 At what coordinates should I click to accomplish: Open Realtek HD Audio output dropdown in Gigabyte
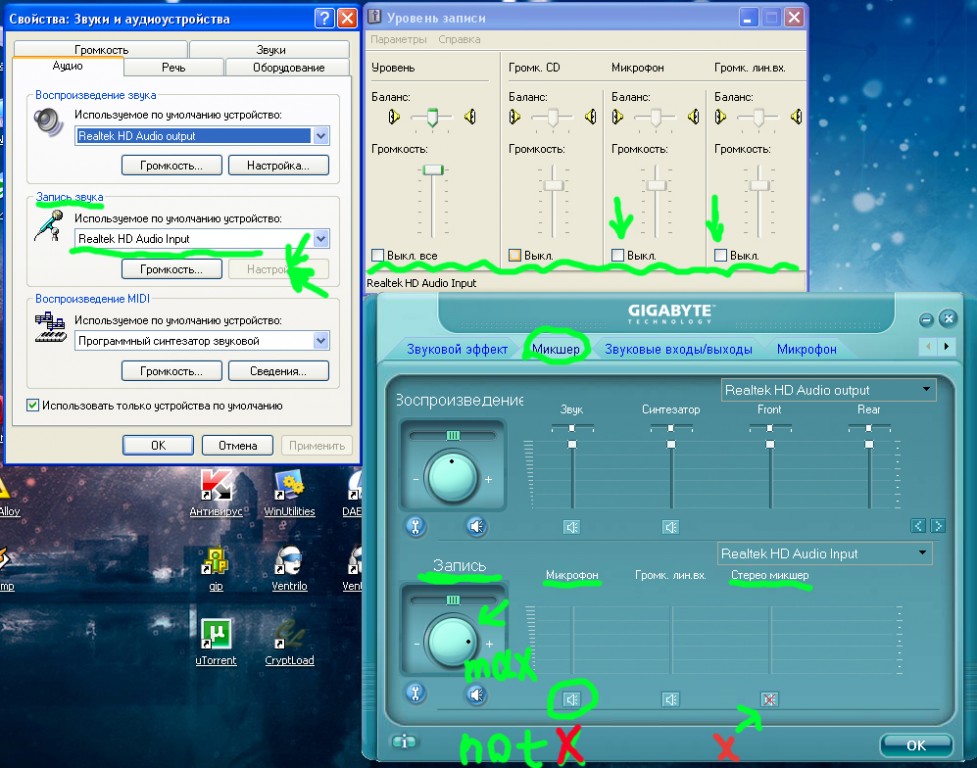829,390
